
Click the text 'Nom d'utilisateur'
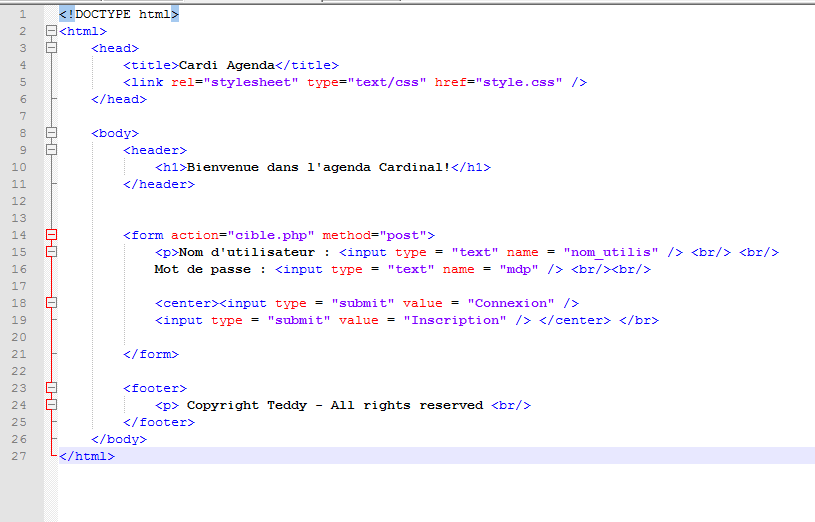247,252
